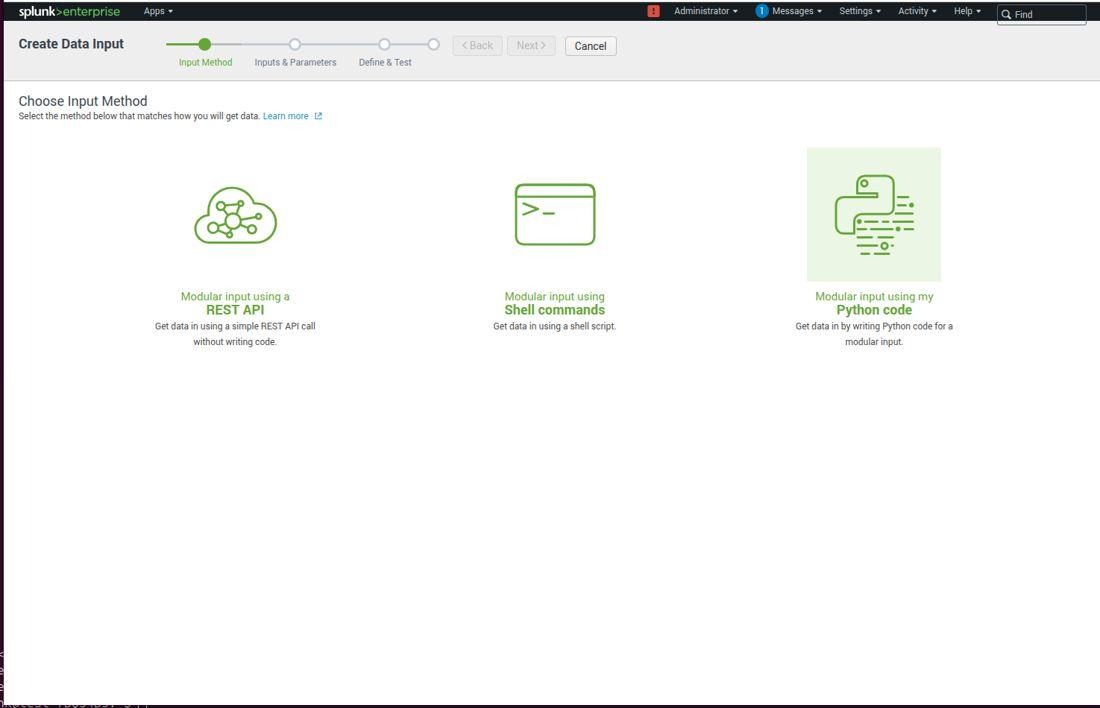The image size is (1100, 708).
Task: Click the Inputs & Parameters step circle
Action: point(295,44)
